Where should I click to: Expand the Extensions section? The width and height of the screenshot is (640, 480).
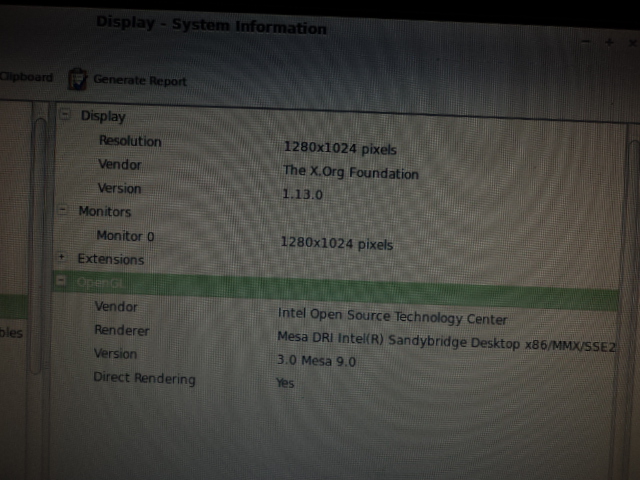[62, 257]
